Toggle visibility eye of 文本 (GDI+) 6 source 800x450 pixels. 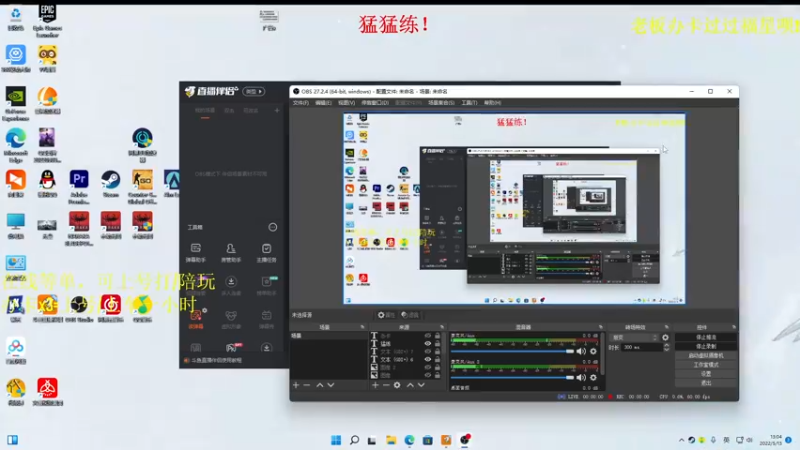[428, 359]
